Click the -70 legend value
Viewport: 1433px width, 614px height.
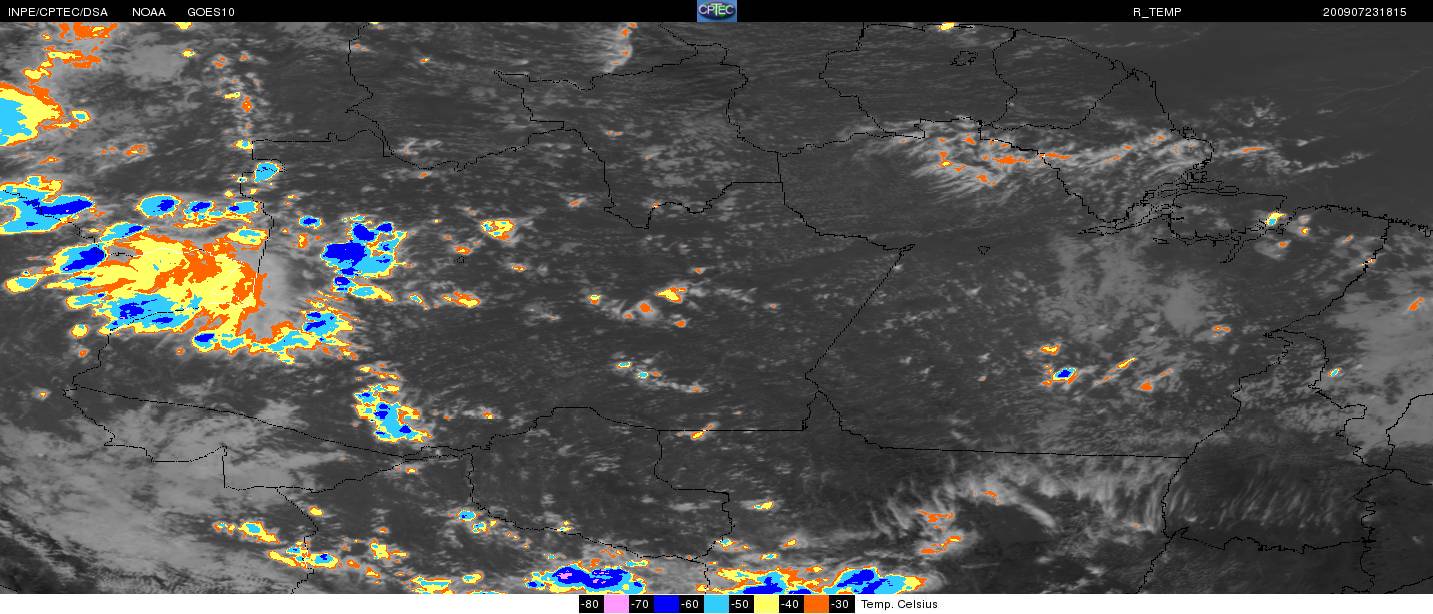(640, 604)
